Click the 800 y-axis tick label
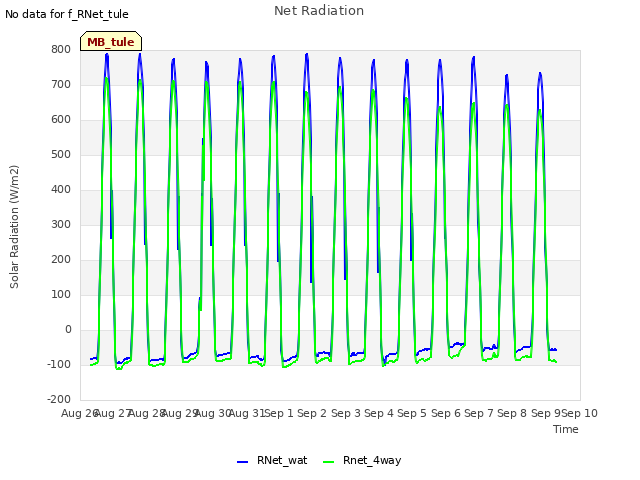Screen dimensions: 640x480 point(61,50)
